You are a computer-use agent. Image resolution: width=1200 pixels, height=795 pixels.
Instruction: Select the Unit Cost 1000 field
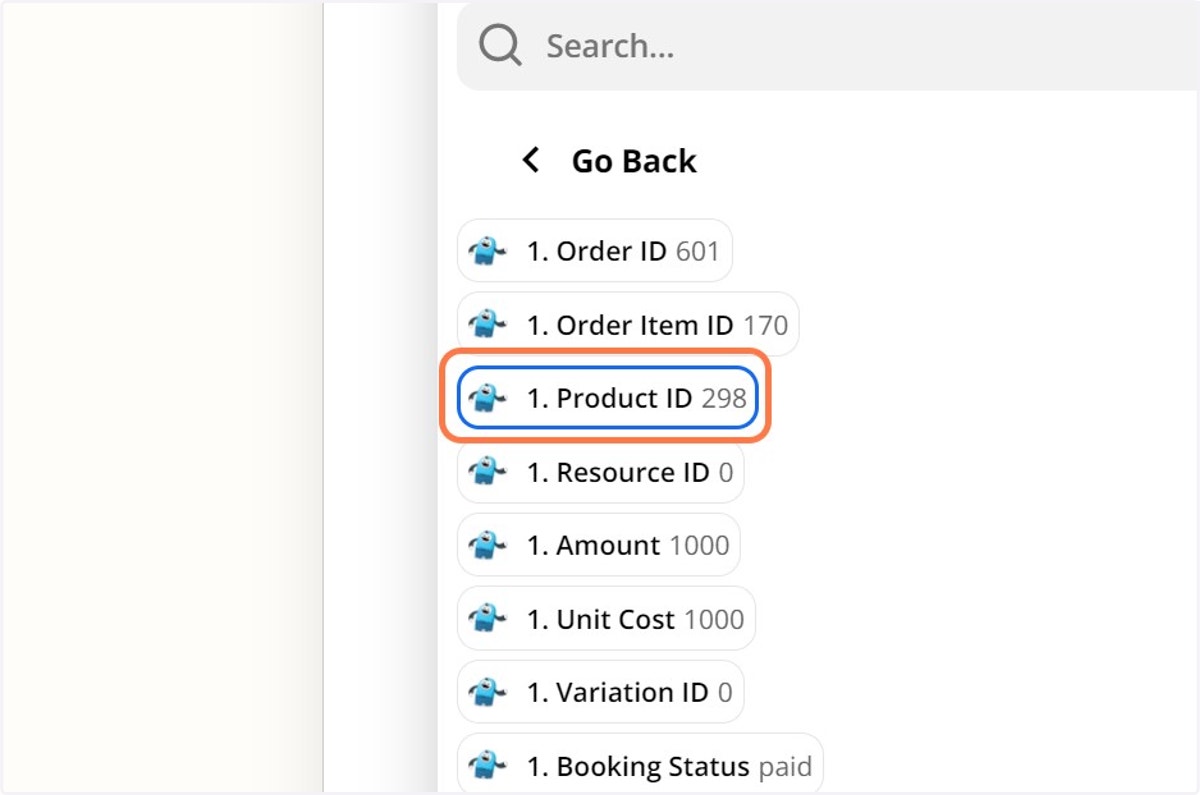(x=606, y=619)
